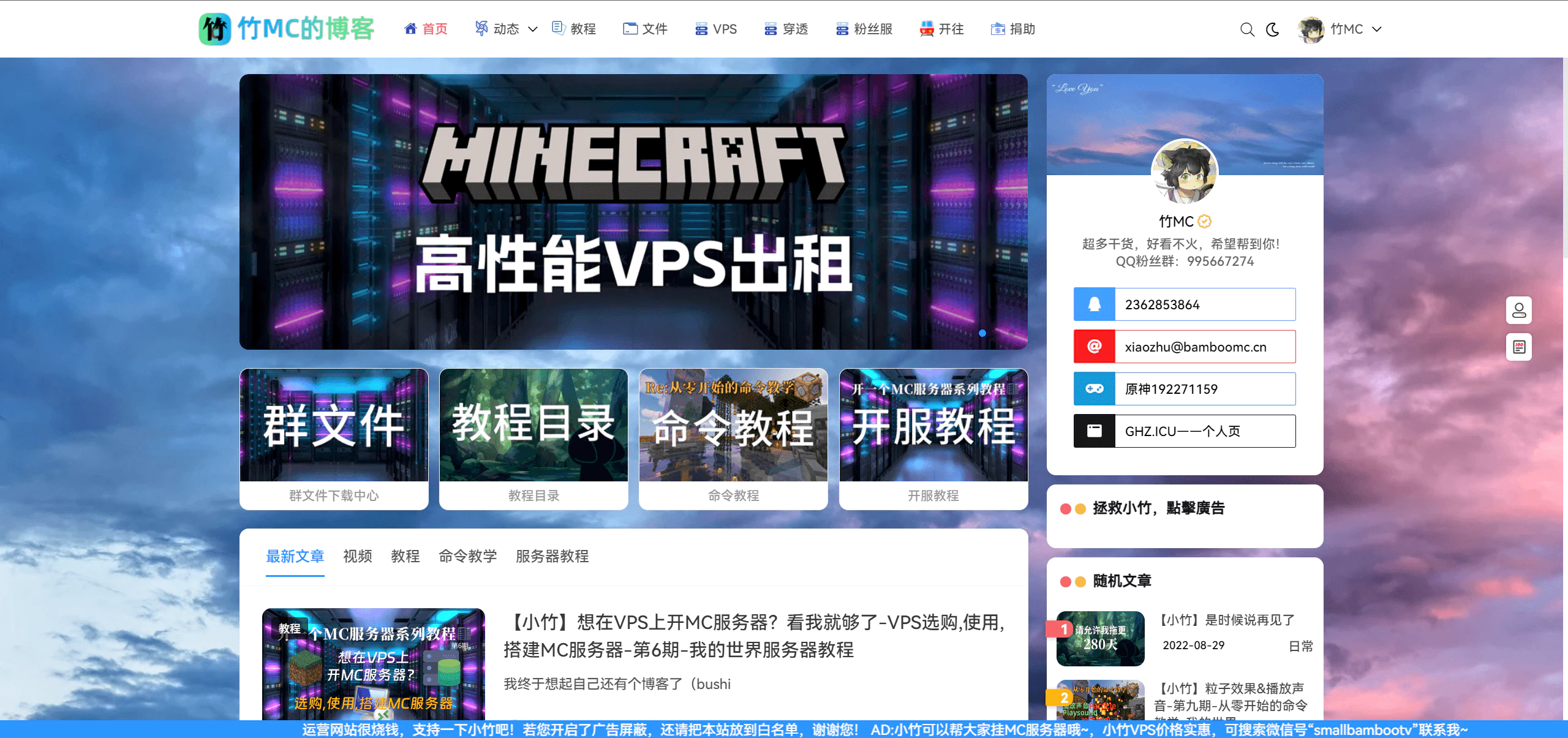1568x738 pixels.
Task: Switch to the 视频 tab
Action: pyautogui.click(x=358, y=556)
